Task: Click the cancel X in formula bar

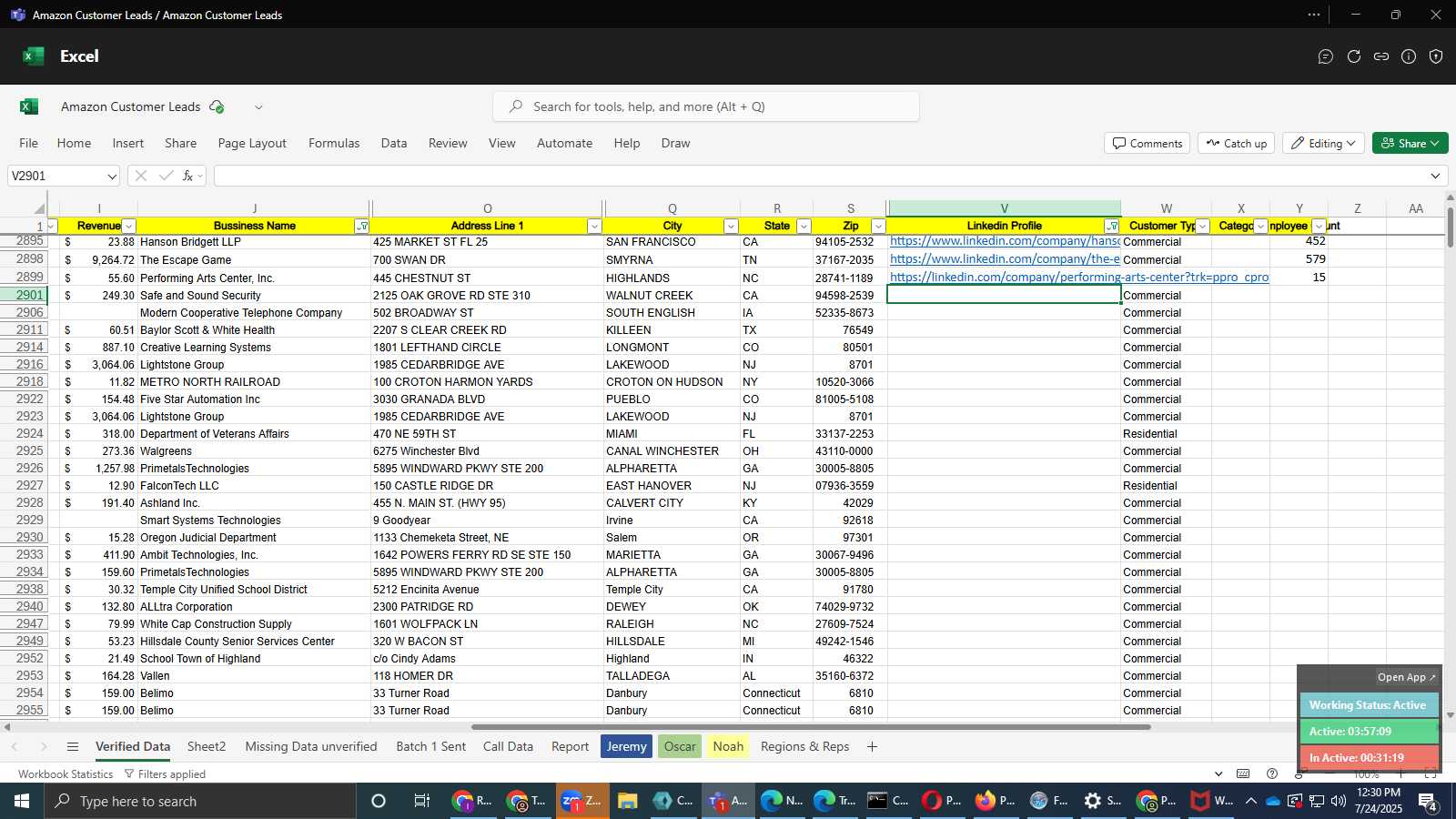Action: point(141,176)
